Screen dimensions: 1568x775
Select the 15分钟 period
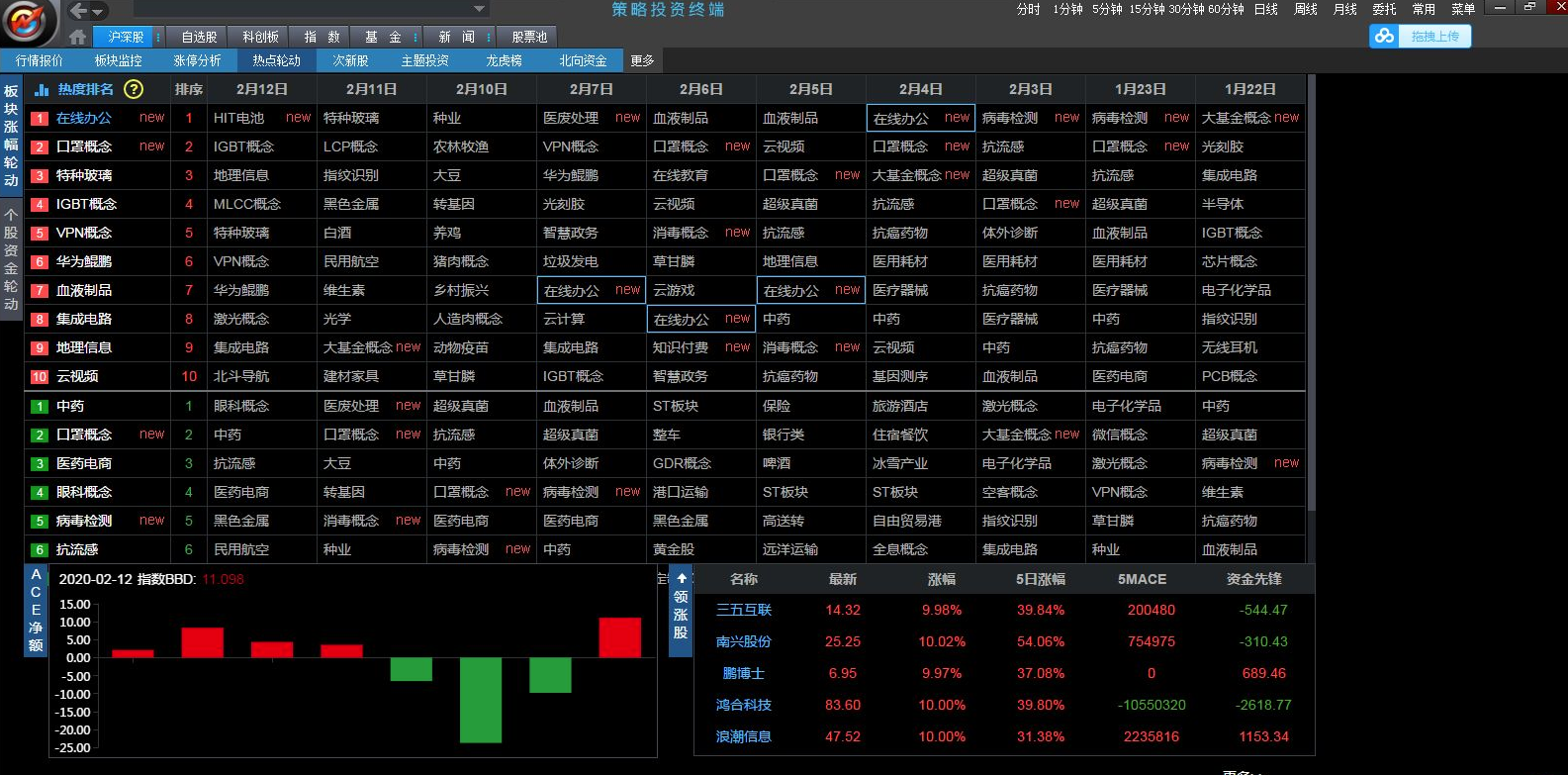(1146, 9)
